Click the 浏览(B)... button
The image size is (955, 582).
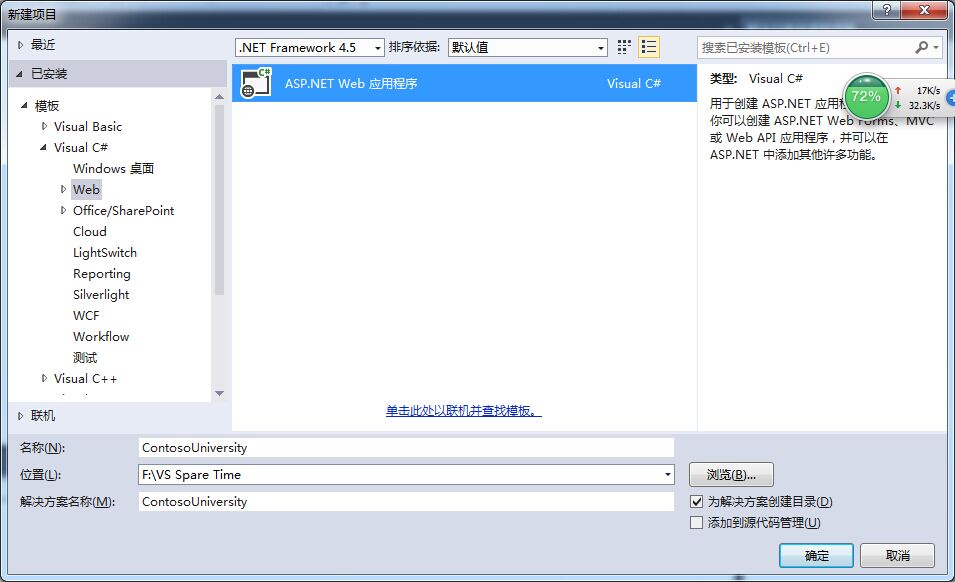[x=731, y=475]
